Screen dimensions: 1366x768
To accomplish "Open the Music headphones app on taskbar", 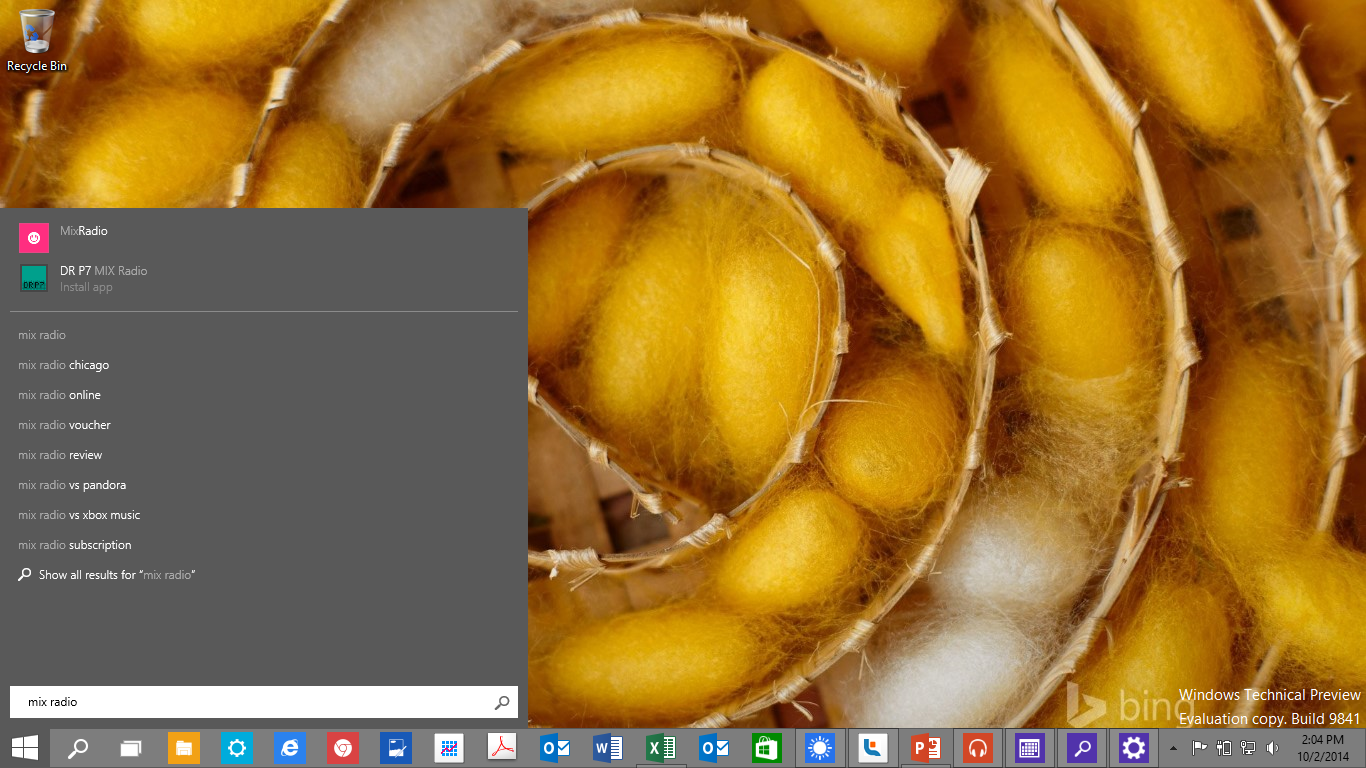I will pyautogui.click(x=978, y=748).
